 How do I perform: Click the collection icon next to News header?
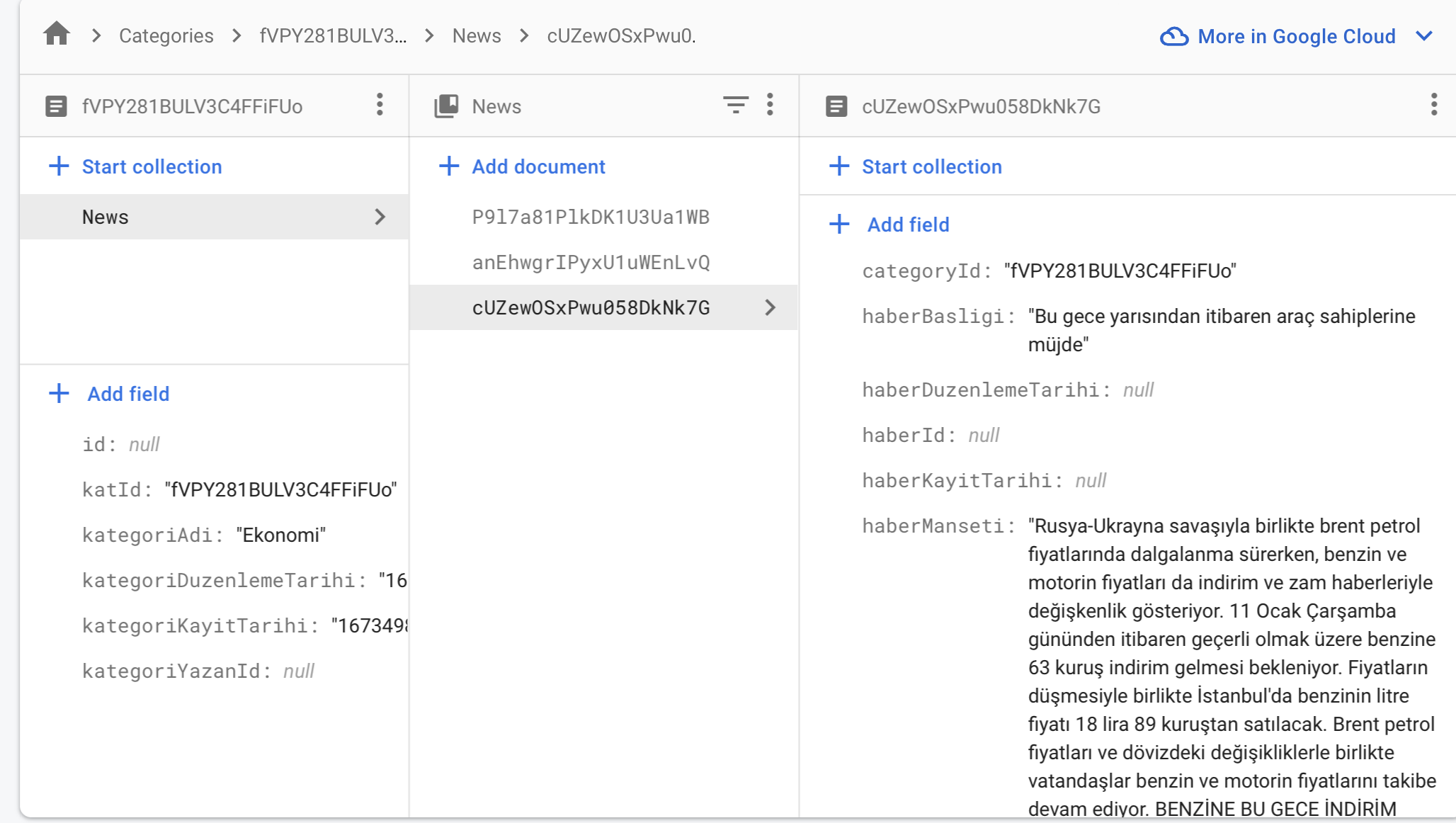(445, 105)
